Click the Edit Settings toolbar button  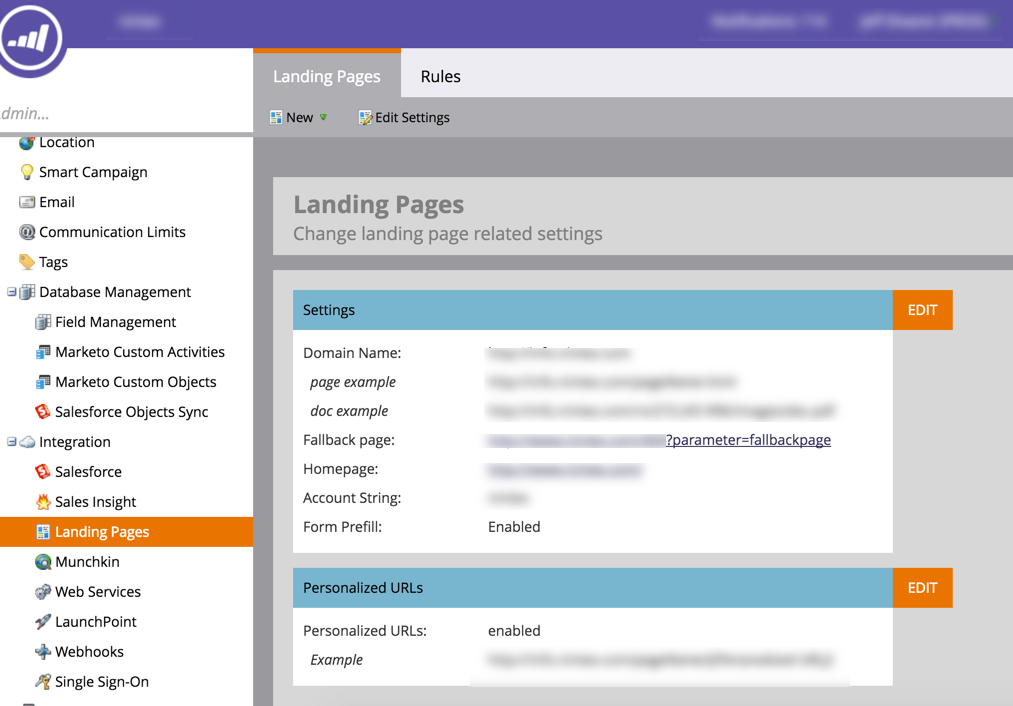[x=404, y=118]
